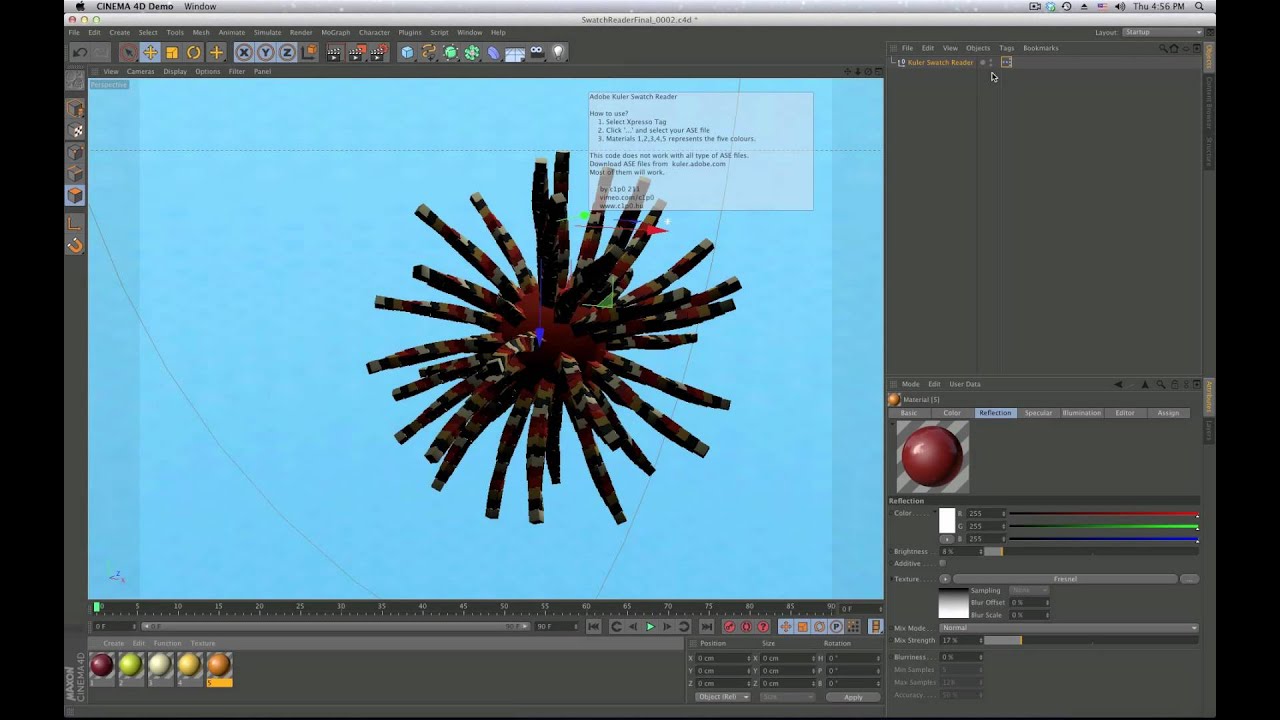Select the Live Selection arrow tool
1280x720 pixels.
point(128,52)
